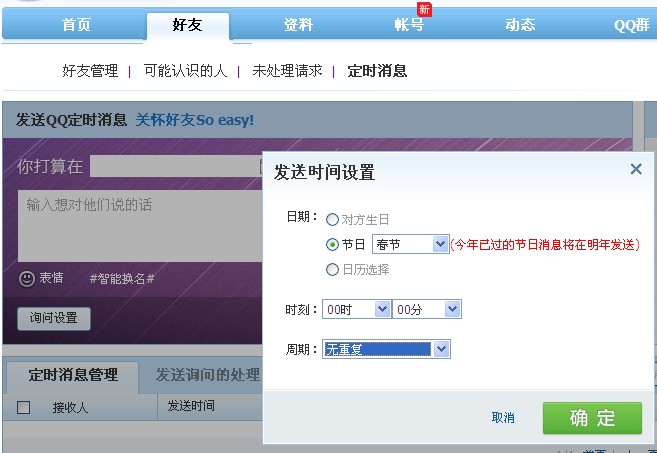Click the 输入想对他们说的话 message box
Viewport: 657px width, 453px height.
[140, 226]
